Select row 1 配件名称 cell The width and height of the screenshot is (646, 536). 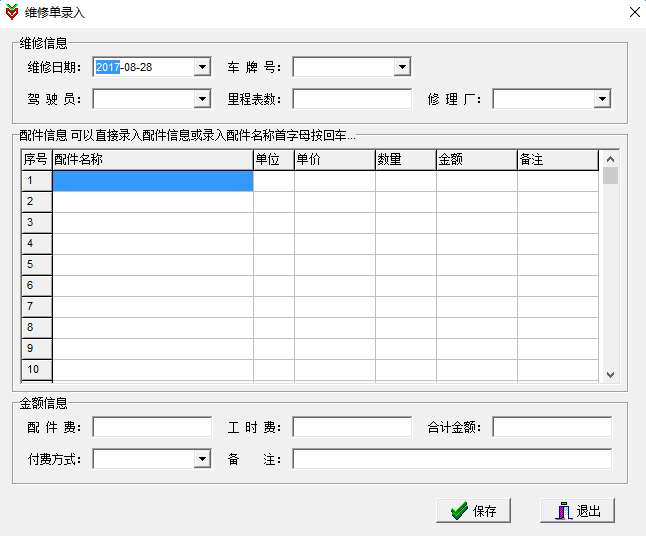153,181
